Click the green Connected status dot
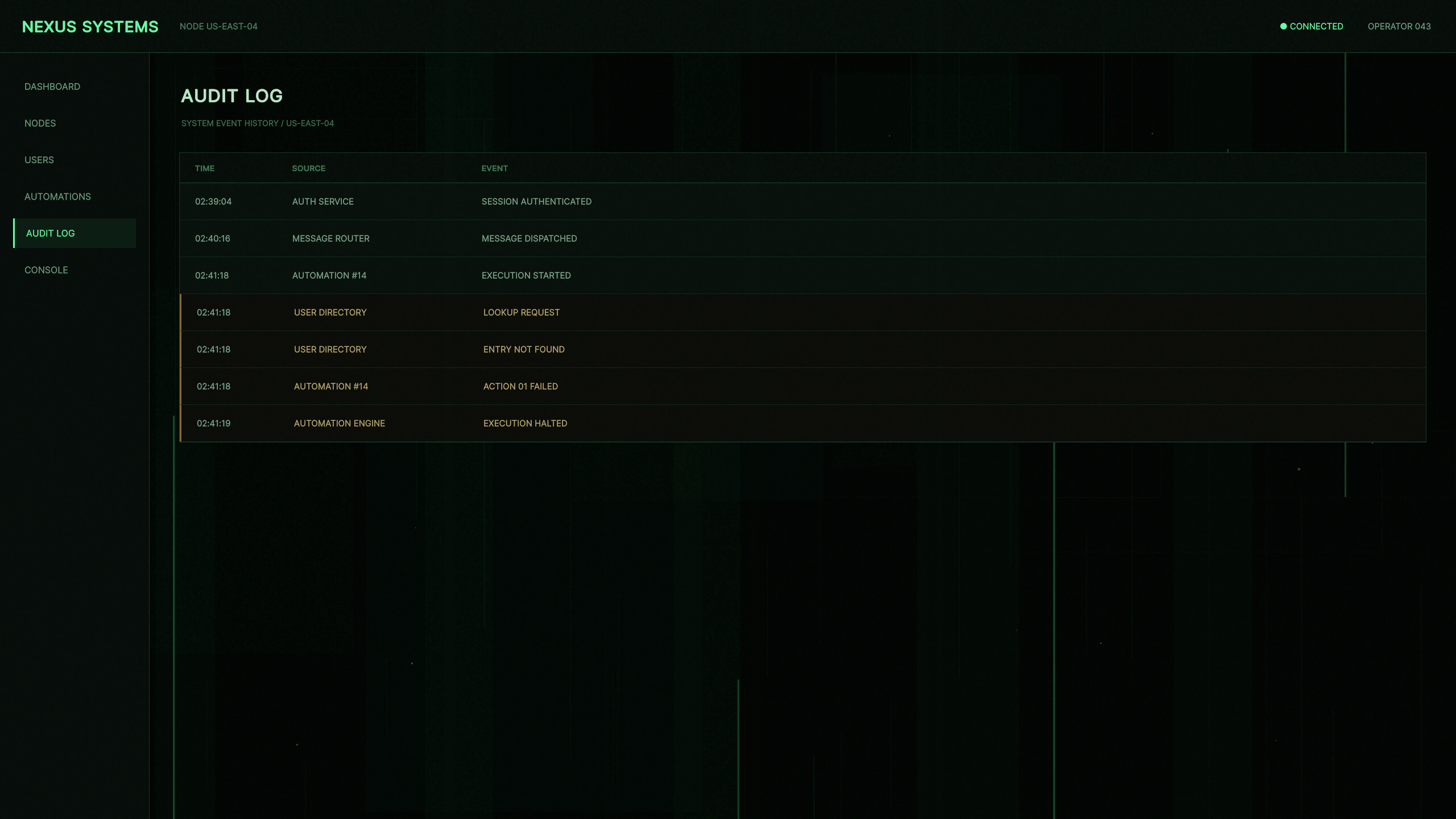The height and width of the screenshot is (819, 1456). [x=1283, y=26]
